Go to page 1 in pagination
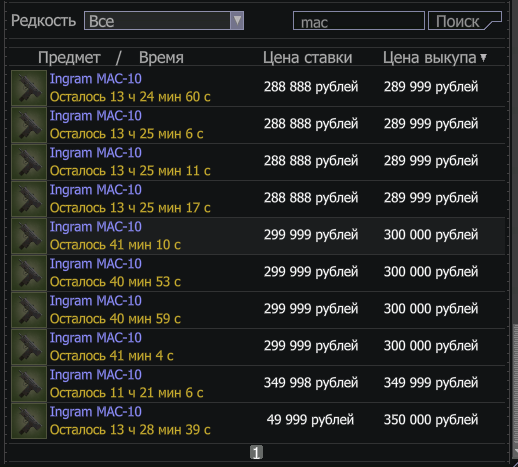Screen dimensions: 518x467 tap(256, 453)
